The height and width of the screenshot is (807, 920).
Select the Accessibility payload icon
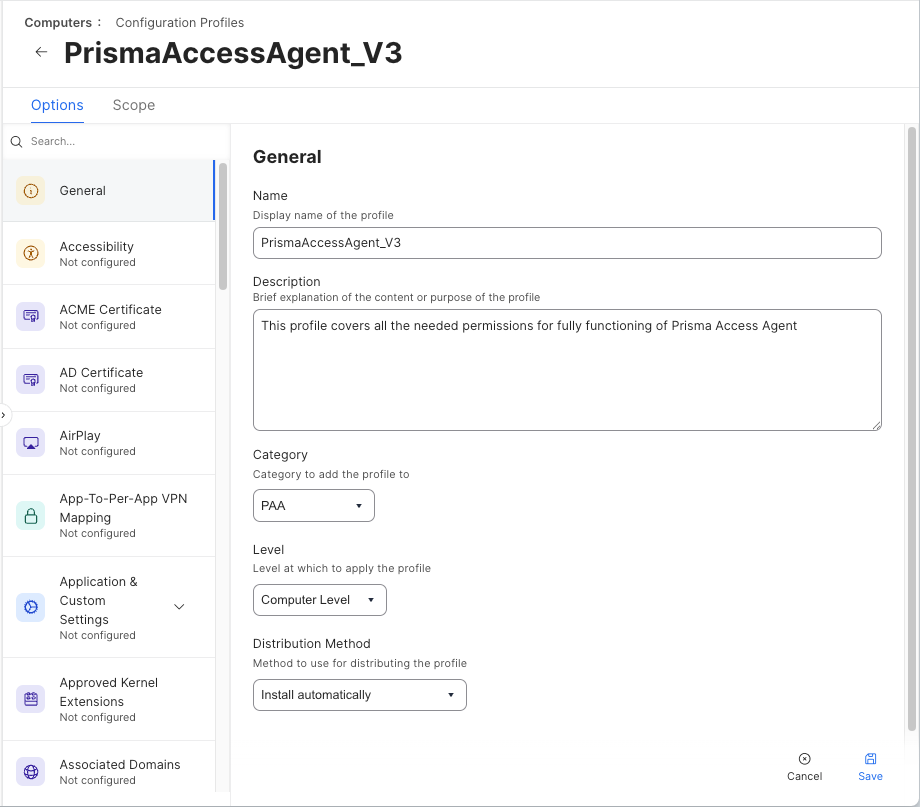click(x=31, y=254)
